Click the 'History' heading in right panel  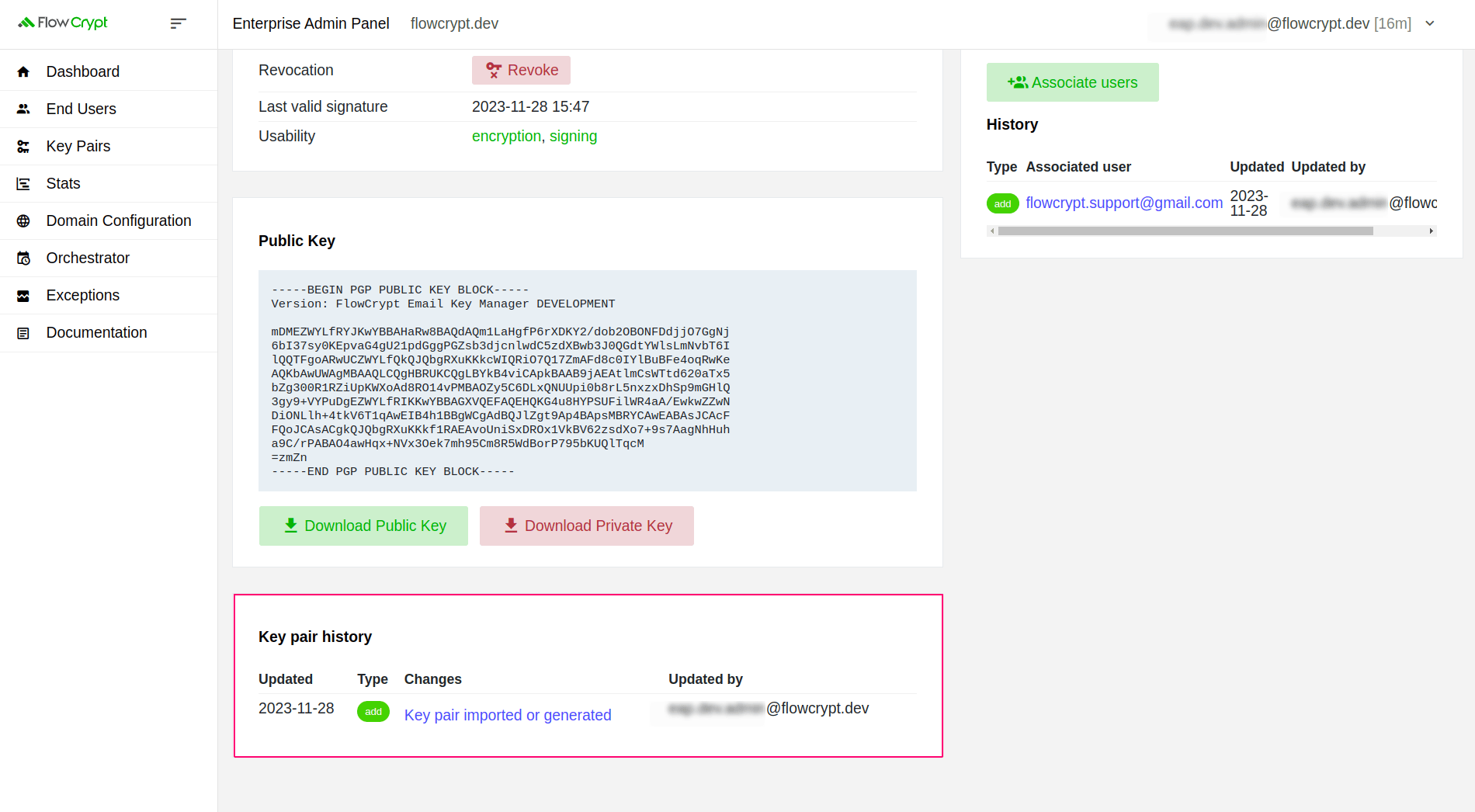coord(1012,125)
